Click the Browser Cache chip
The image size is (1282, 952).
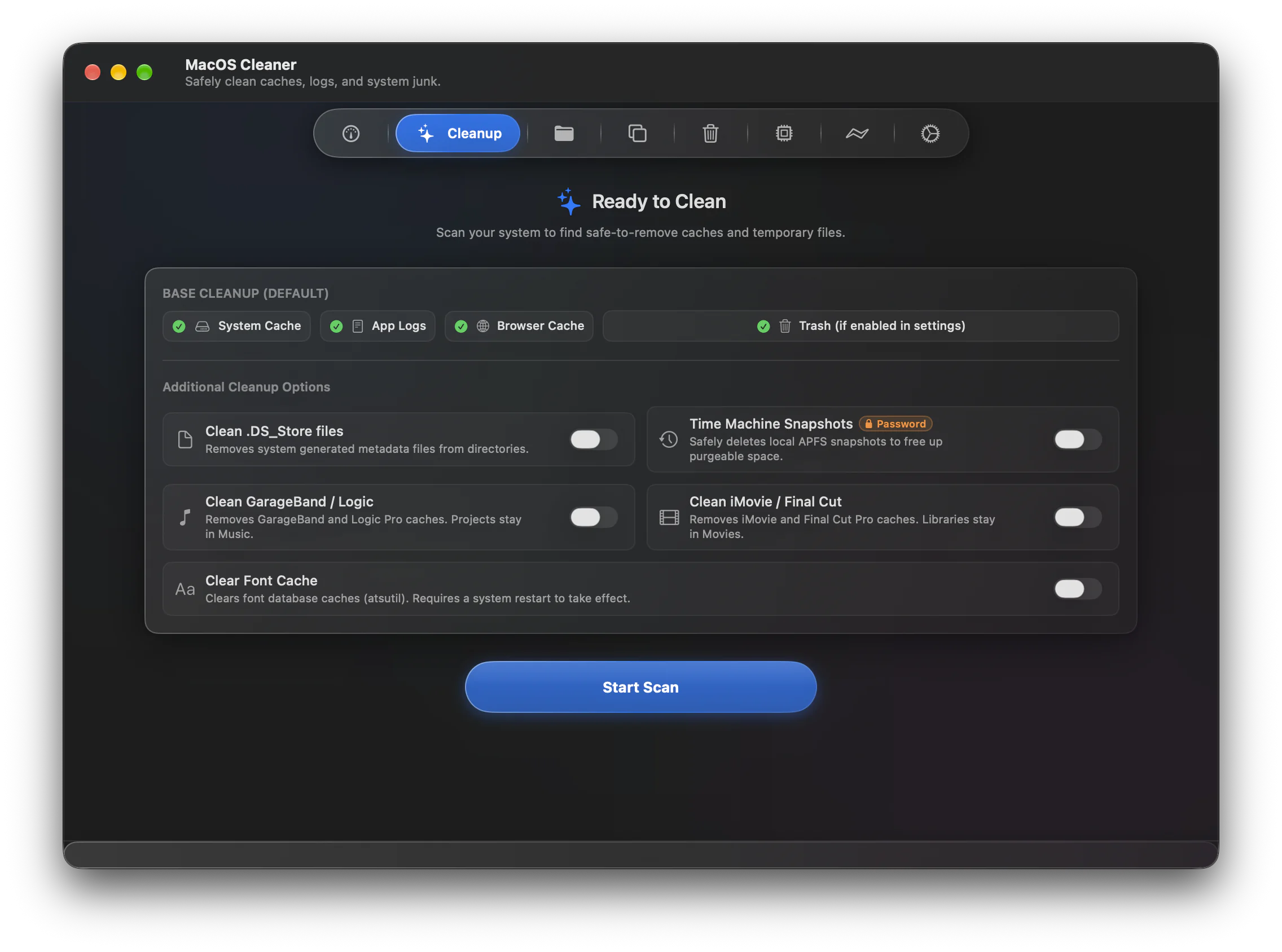tap(519, 326)
